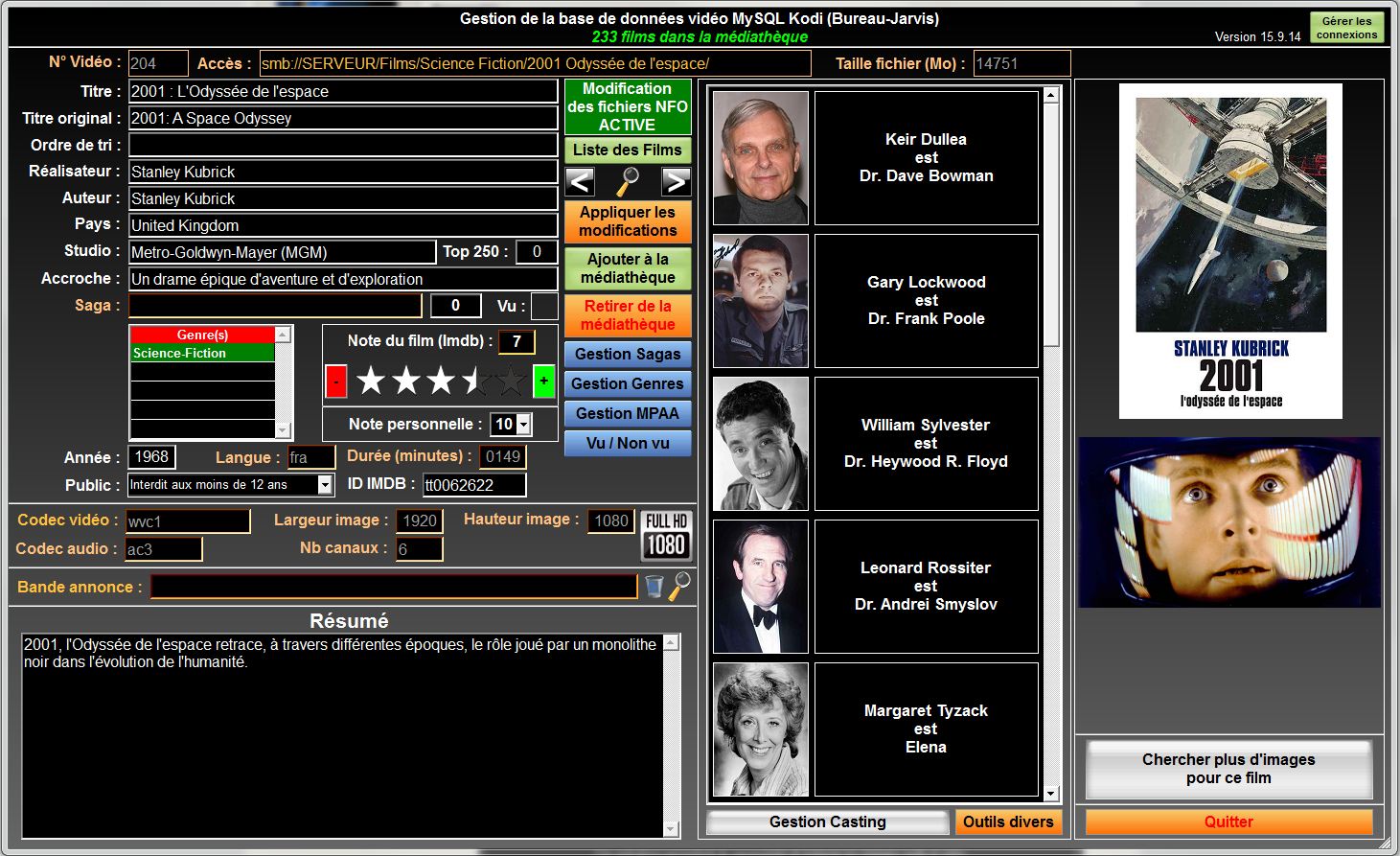Open the Note personnelle dropdown
Image resolution: width=1400 pixels, height=856 pixels.
pos(523,425)
